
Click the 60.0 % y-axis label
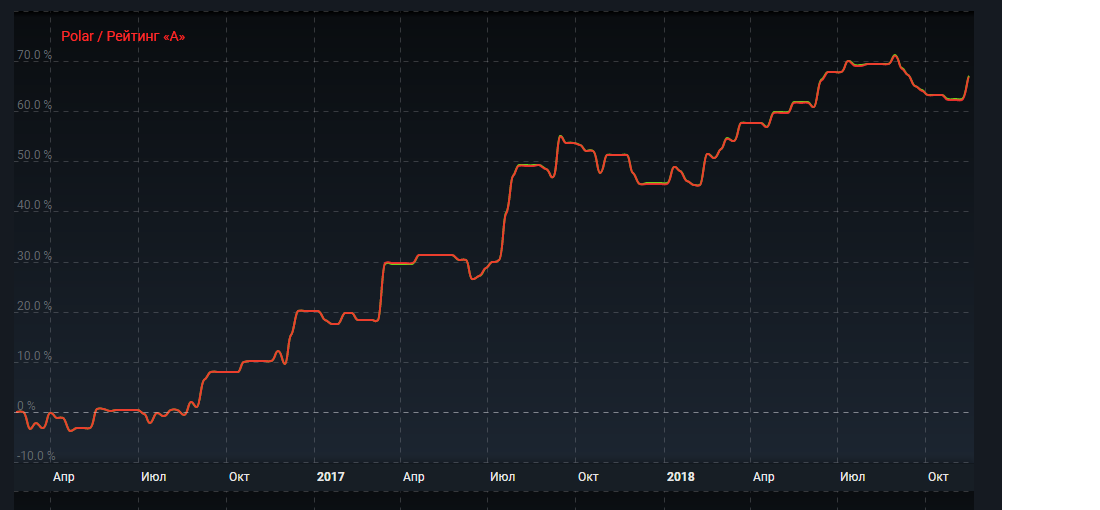tap(34, 106)
